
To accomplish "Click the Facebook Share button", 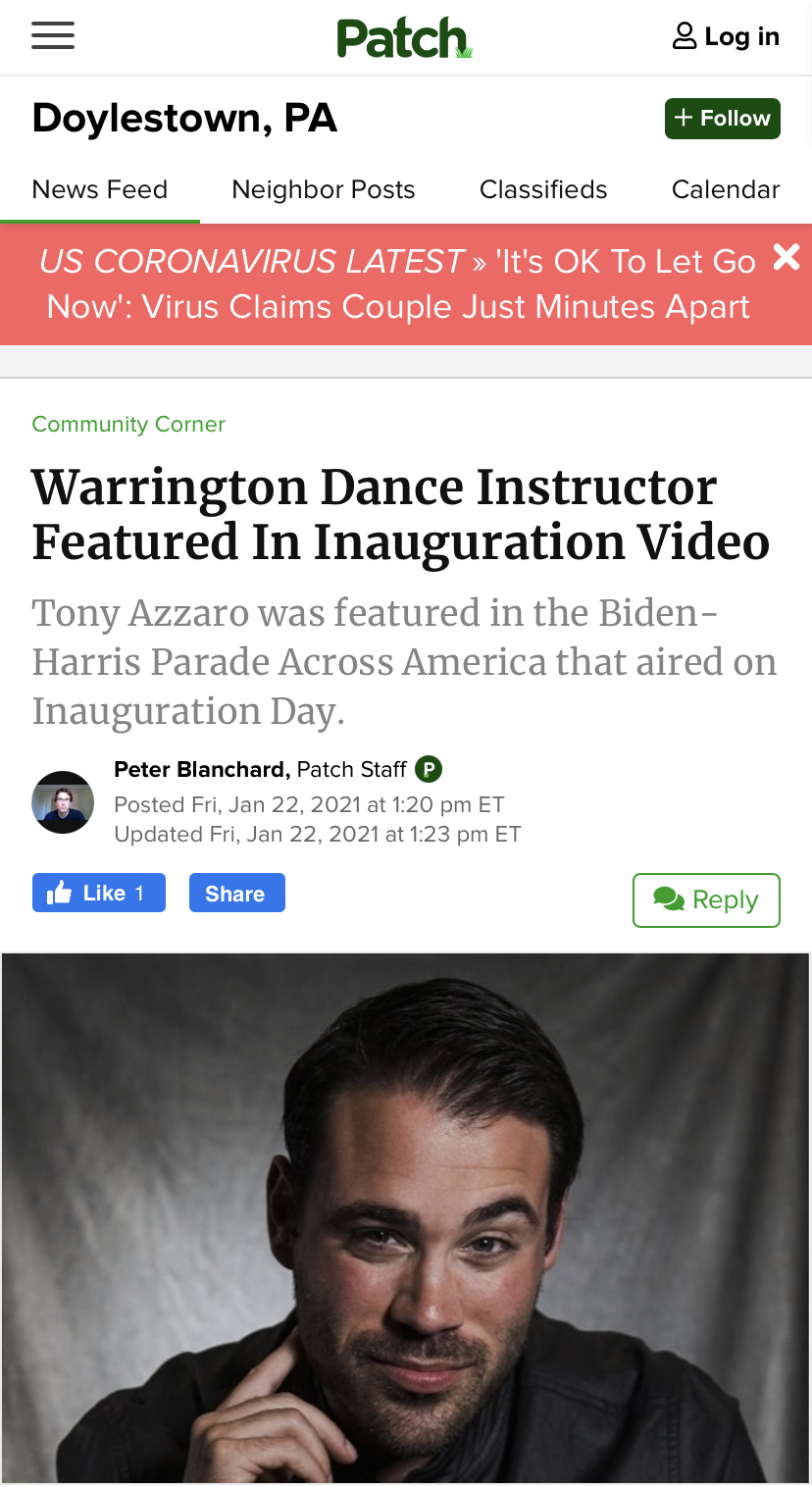I will pyautogui.click(x=236, y=893).
